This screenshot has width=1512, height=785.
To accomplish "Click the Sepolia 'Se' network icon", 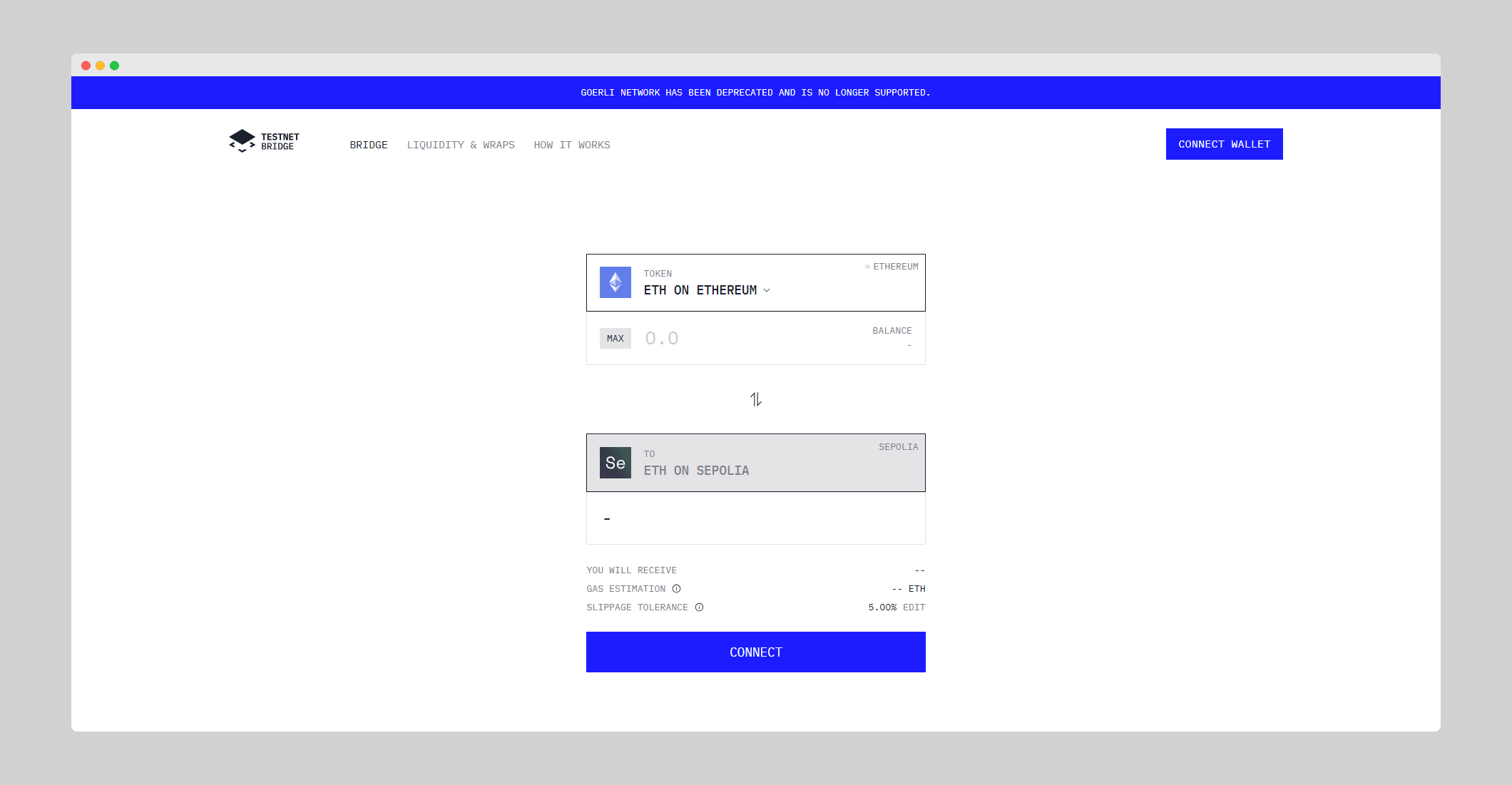I will click(x=615, y=463).
